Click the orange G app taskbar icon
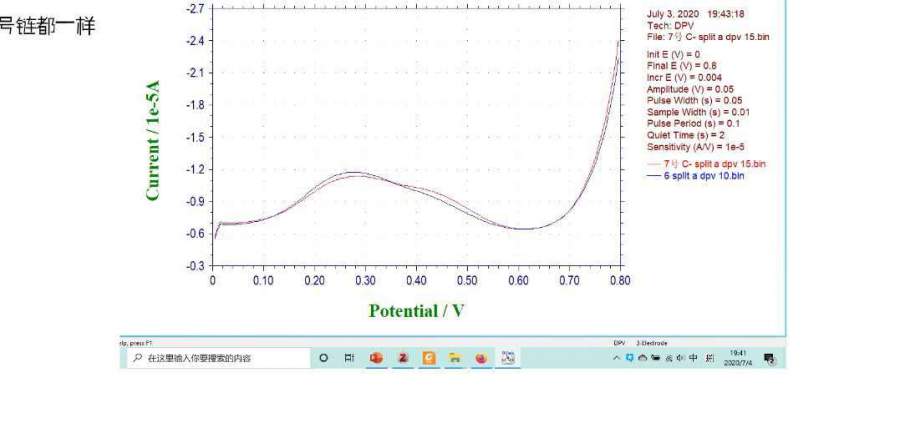This screenshot has width=900, height=448. 429,358
